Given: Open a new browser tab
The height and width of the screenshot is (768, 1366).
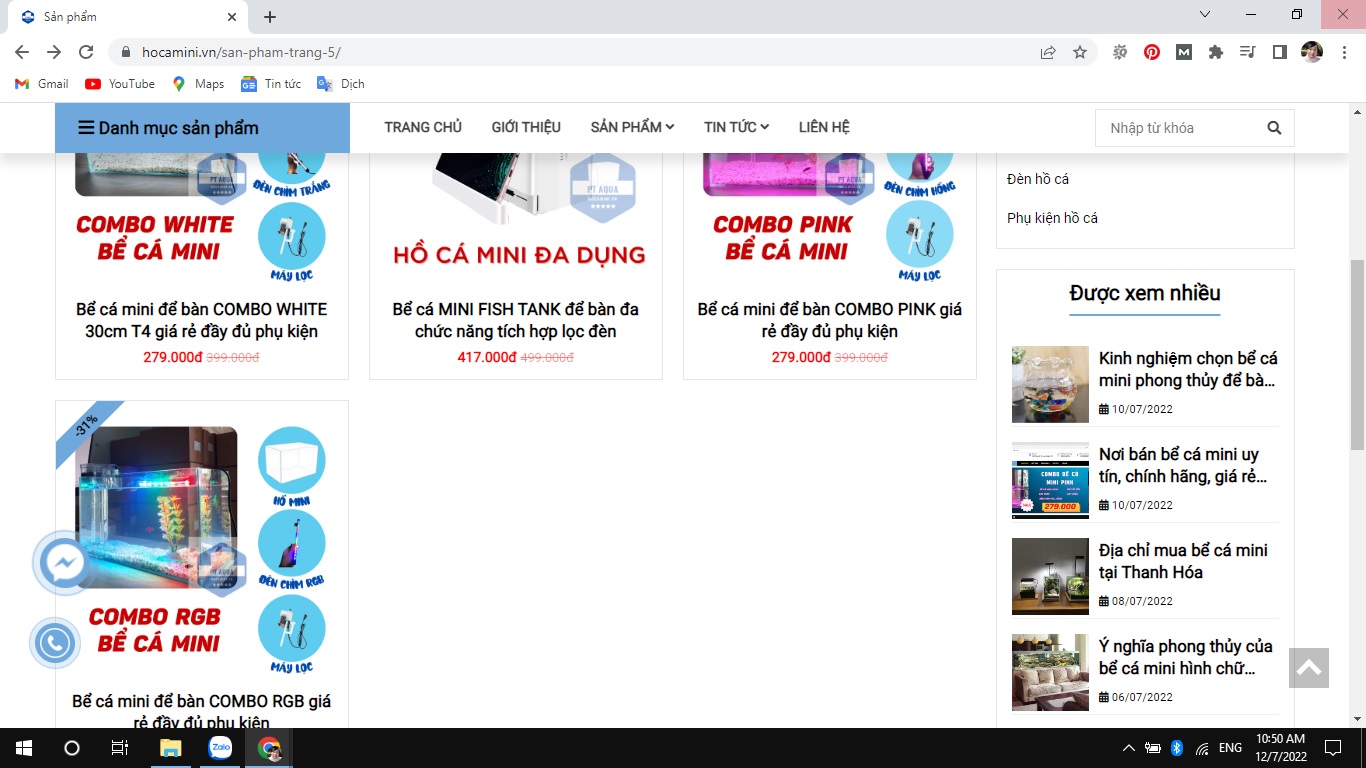Looking at the screenshot, I should (x=270, y=17).
